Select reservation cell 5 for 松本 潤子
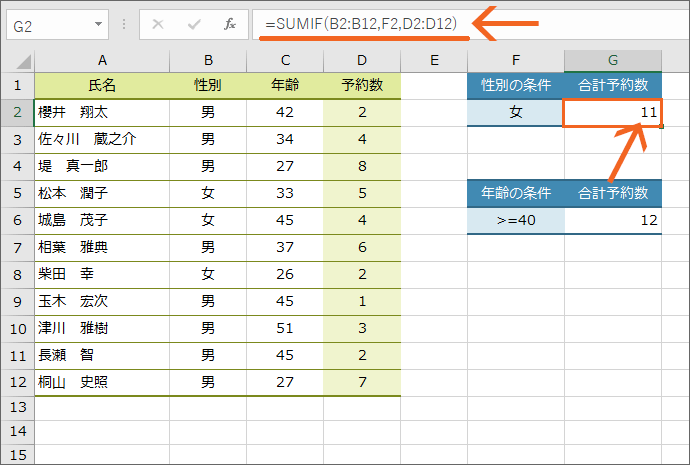 click(362, 194)
